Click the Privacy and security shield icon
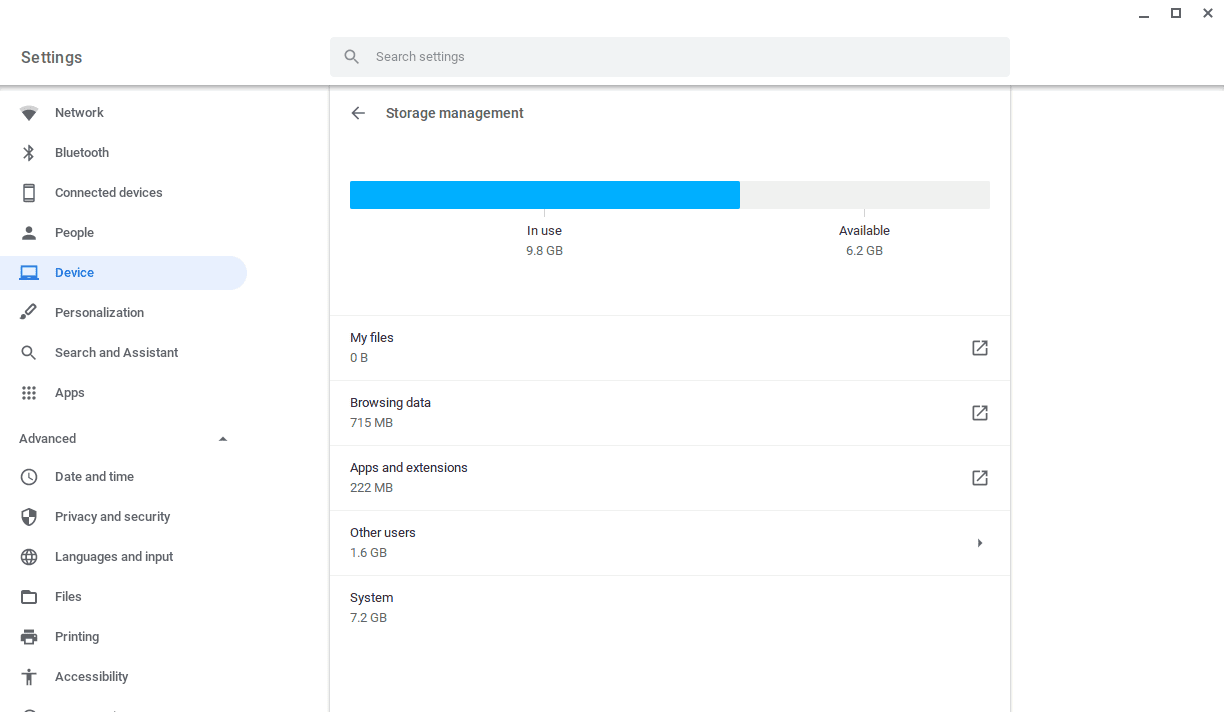This screenshot has height=712, width=1224. coord(29,517)
